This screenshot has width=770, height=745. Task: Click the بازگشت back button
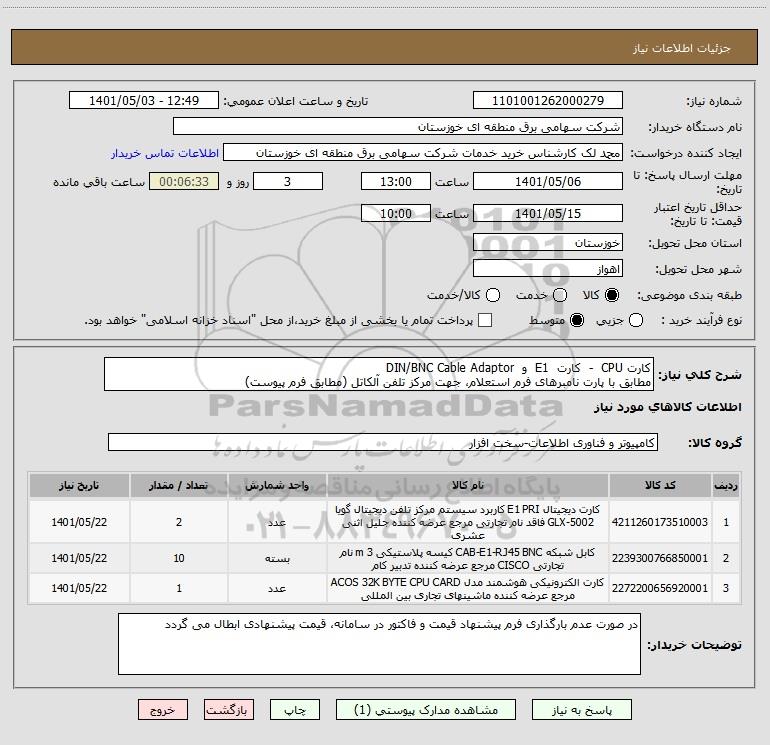click(229, 710)
